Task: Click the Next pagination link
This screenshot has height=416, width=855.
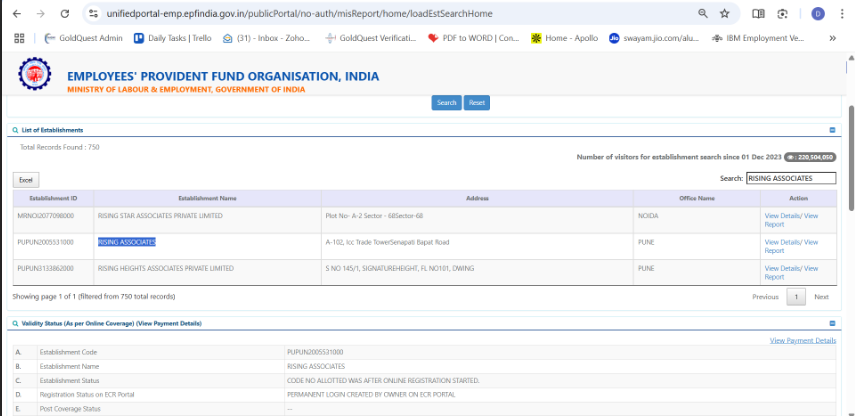Action: (x=821, y=297)
